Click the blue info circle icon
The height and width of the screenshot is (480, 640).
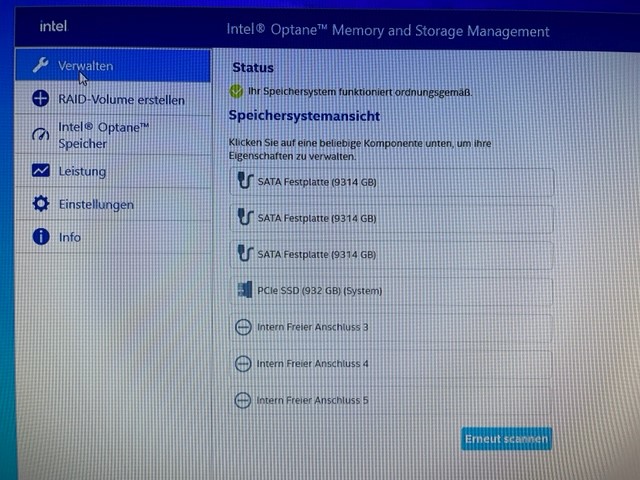41,236
